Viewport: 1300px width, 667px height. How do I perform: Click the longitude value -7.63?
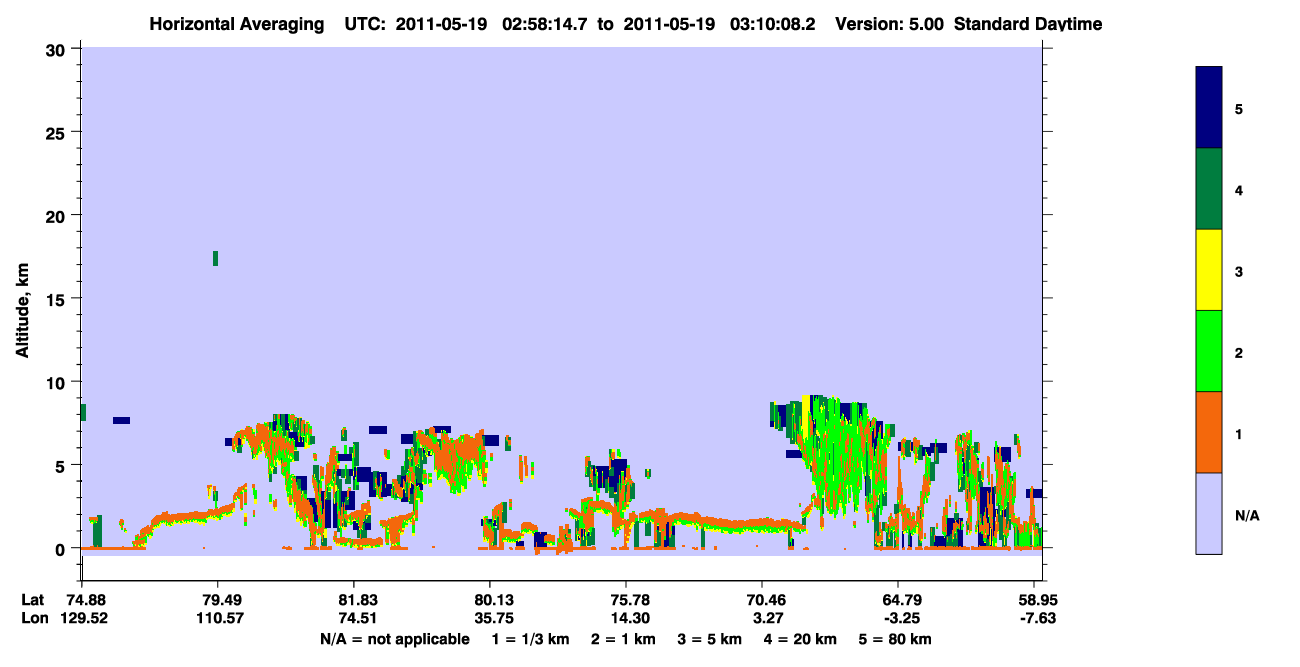tap(1034, 618)
